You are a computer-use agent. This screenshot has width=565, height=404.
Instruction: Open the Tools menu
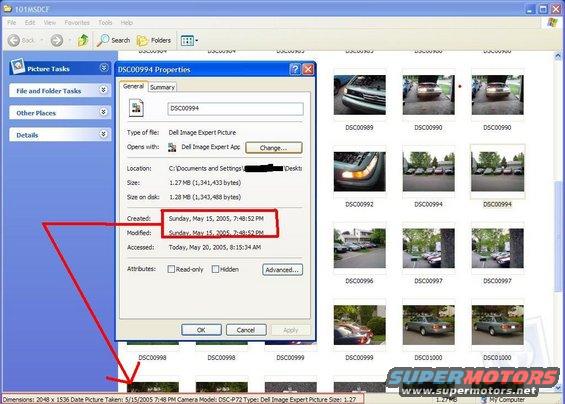[x=105, y=23]
